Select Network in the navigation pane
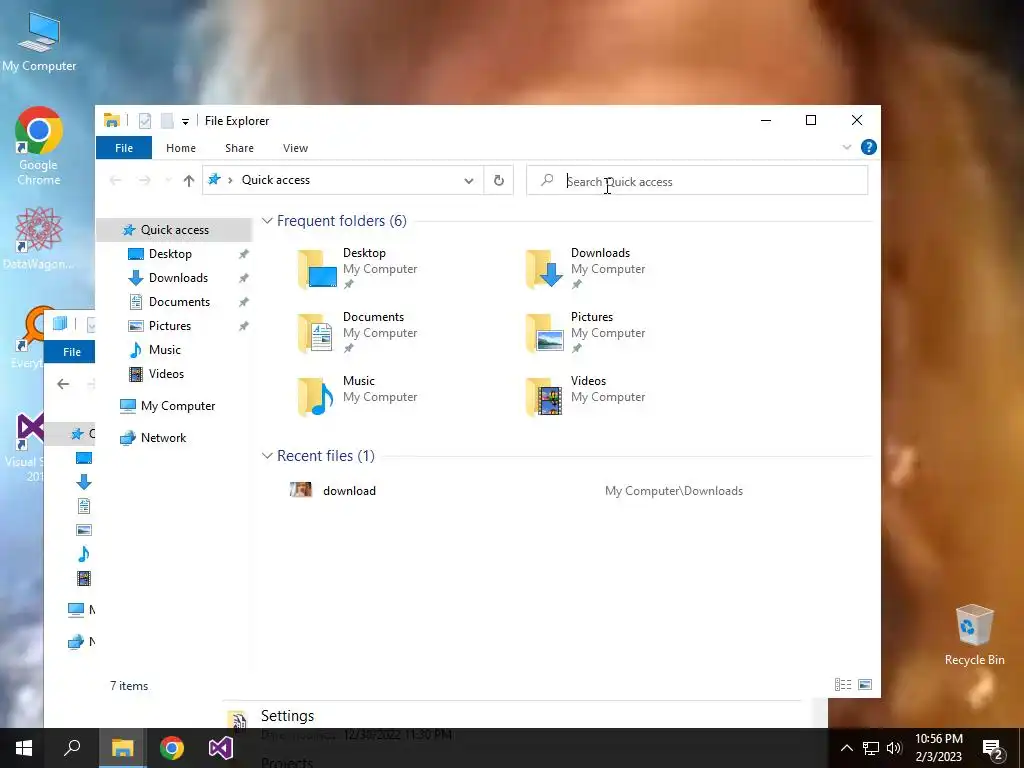 (x=163, y=438)
